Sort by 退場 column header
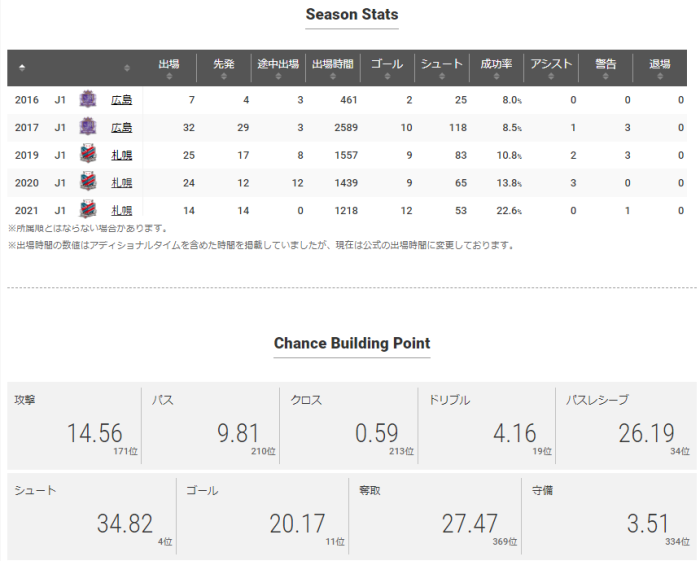 pos(660,68)
